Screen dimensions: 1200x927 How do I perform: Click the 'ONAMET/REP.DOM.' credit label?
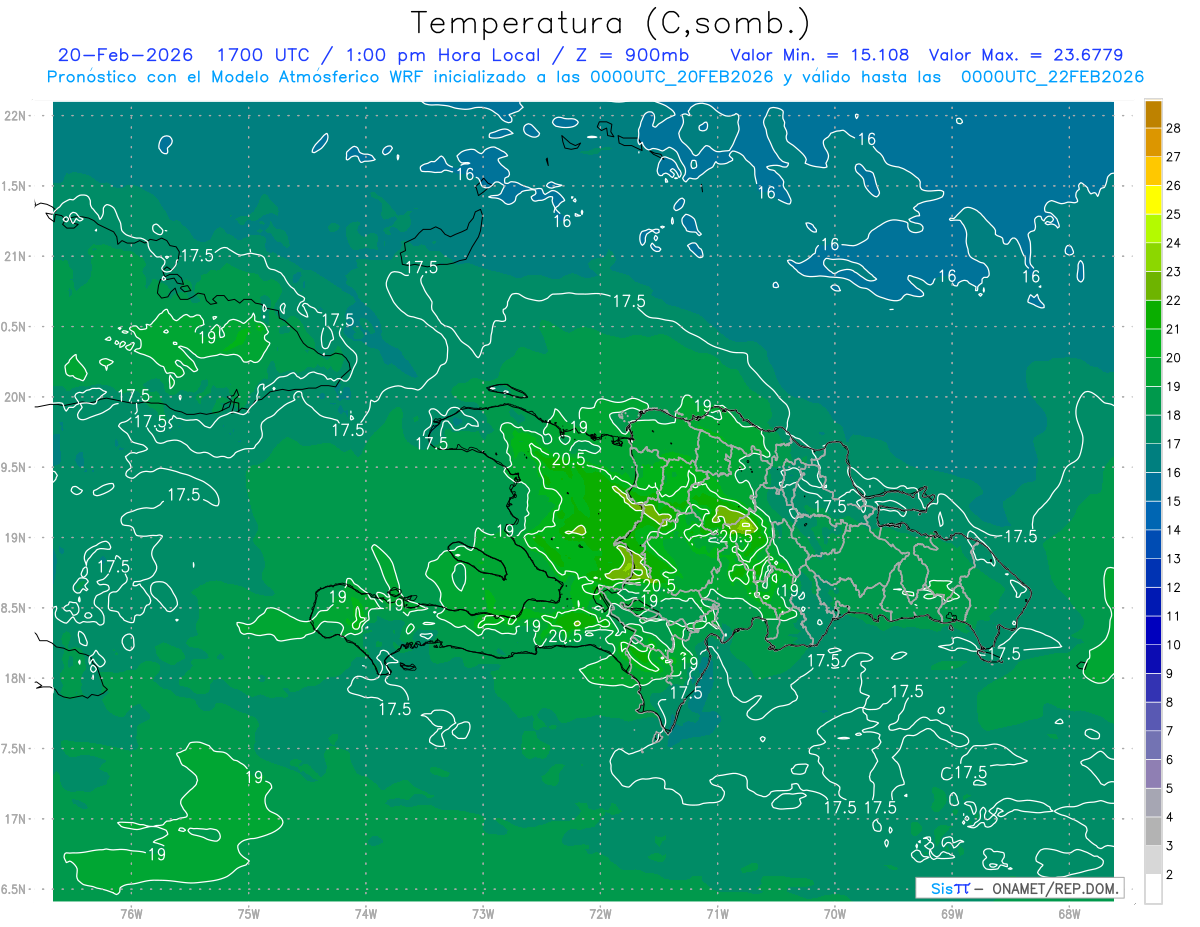coord(1054,888)
